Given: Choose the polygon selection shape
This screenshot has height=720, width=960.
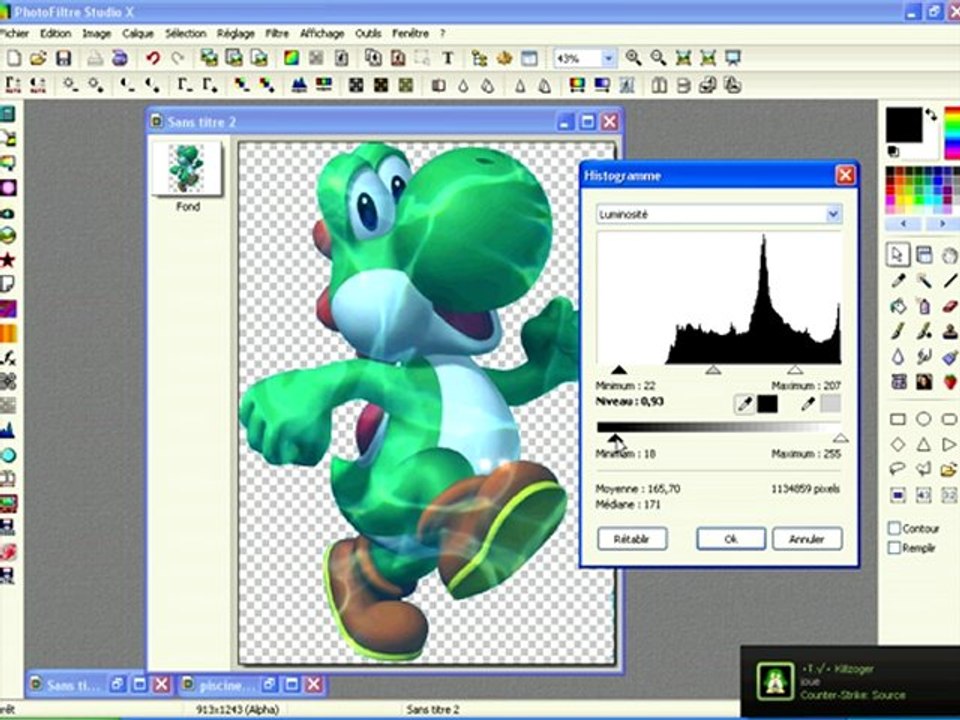Looking at the screenshot, I should [924, 470].
